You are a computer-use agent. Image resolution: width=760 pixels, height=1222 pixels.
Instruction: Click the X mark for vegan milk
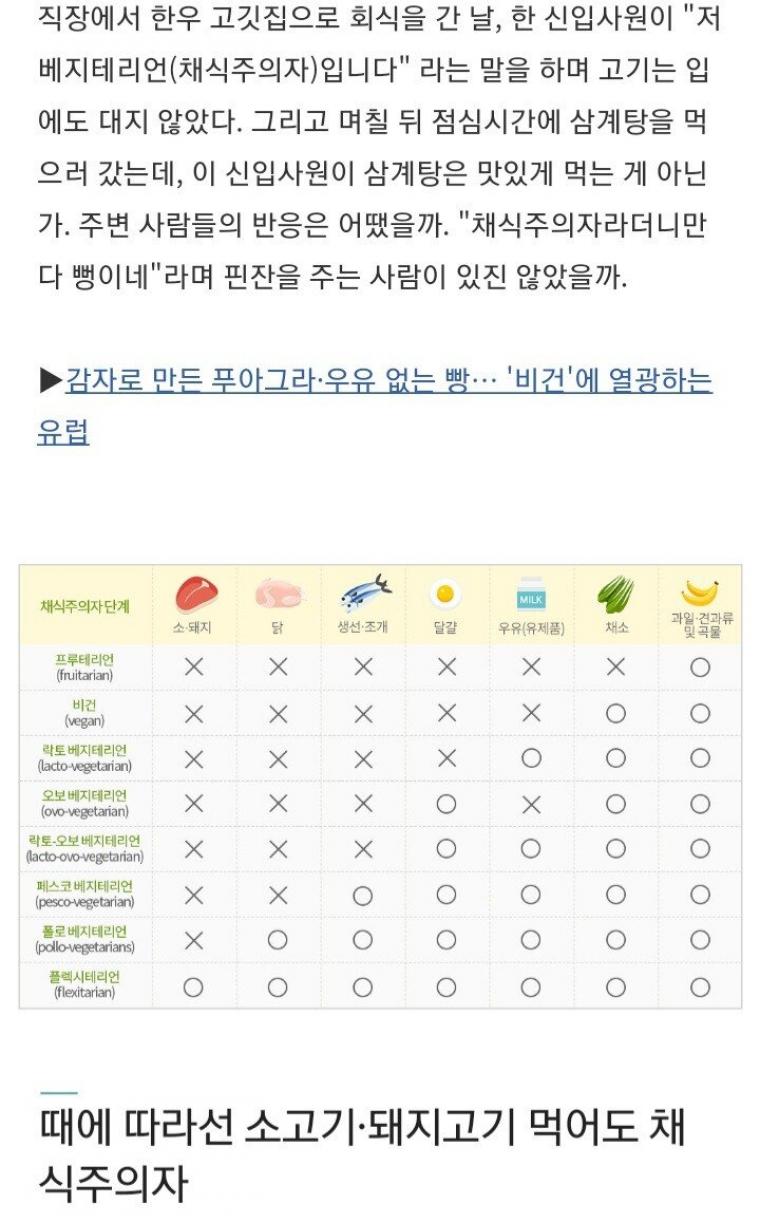[531, 713]
